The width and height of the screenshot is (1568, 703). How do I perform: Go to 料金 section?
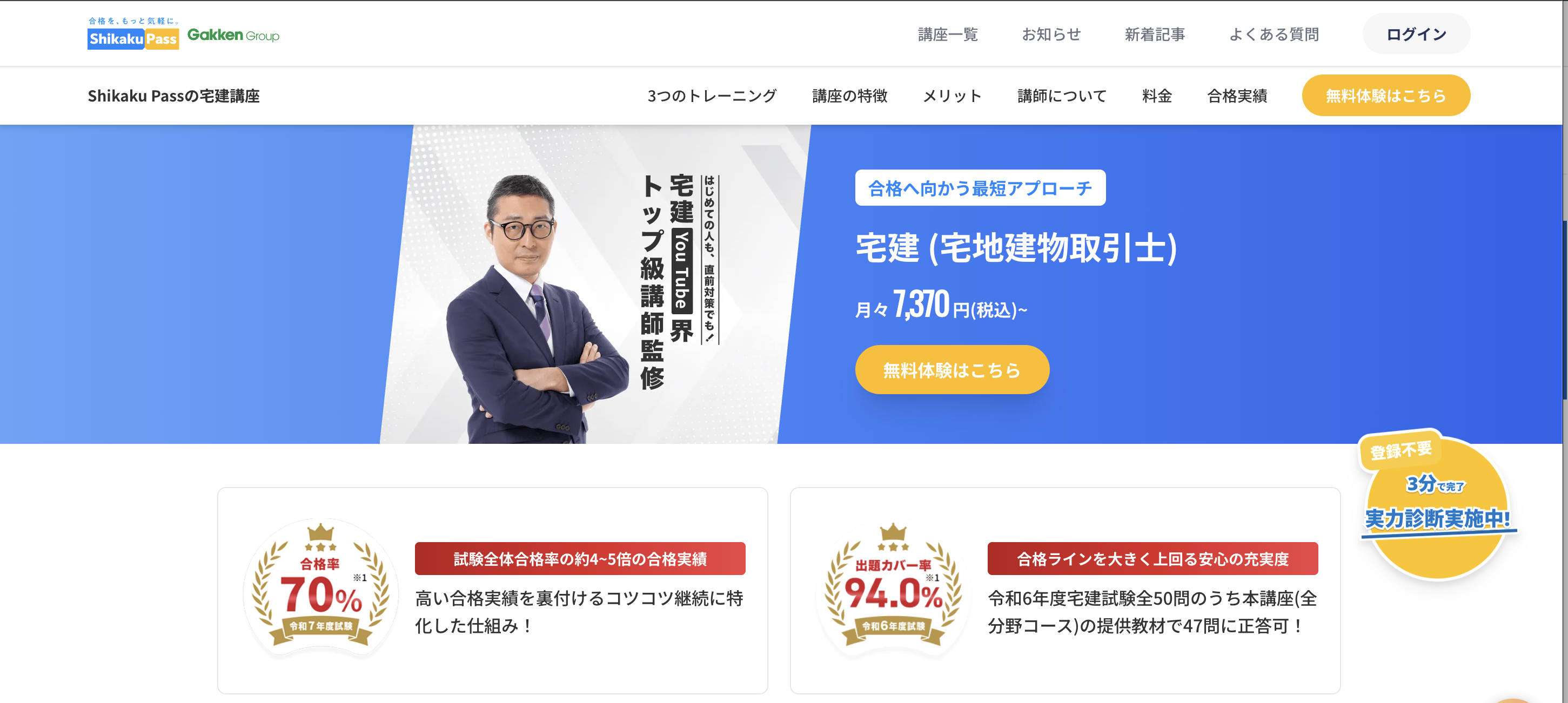(1156, 96)
